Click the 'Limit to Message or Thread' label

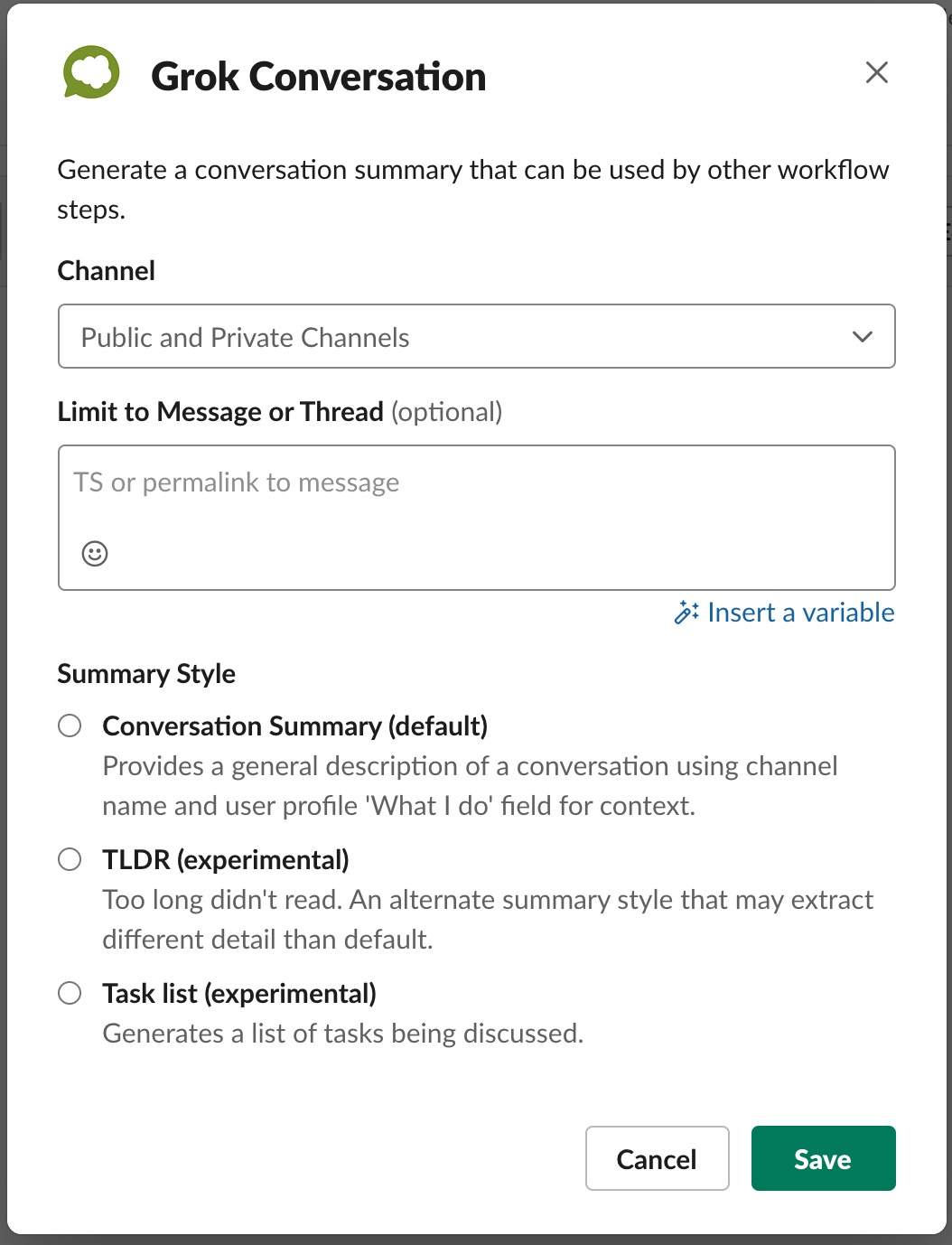[x=220, y=412]
